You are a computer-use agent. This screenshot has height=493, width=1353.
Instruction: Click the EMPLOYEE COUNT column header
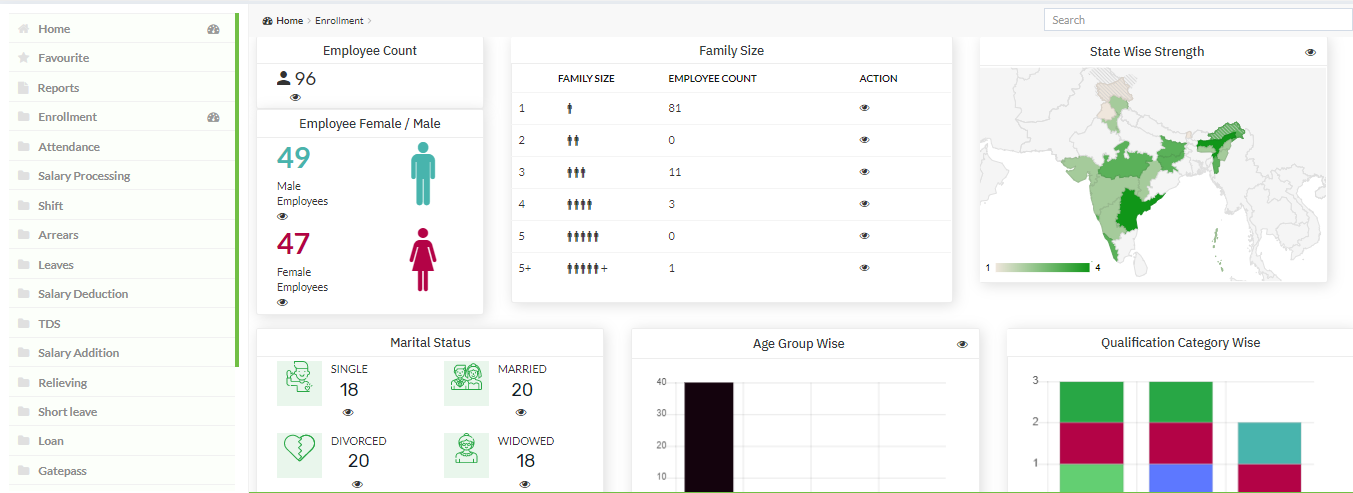click(712, 78)
